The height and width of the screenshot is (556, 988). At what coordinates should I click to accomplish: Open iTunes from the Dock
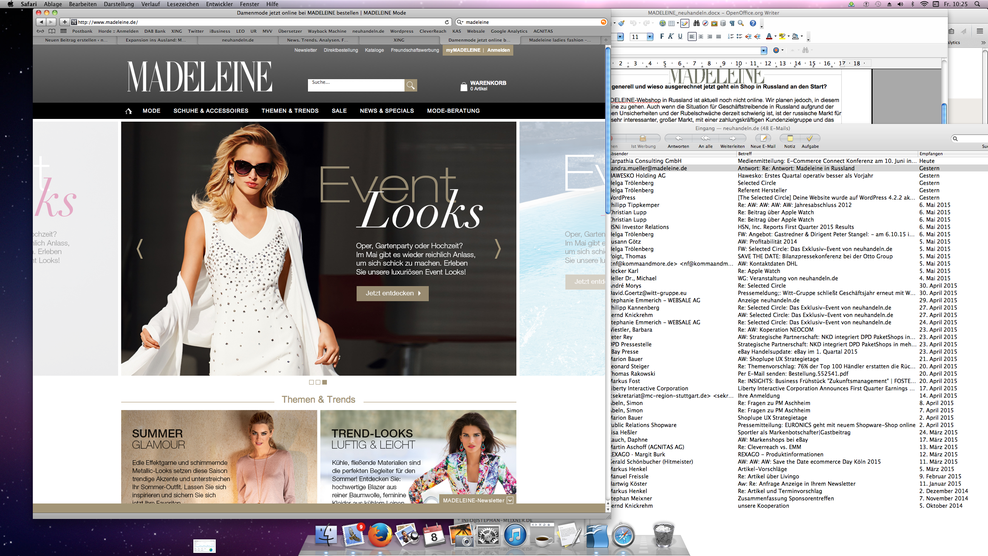tap(515, 536)
